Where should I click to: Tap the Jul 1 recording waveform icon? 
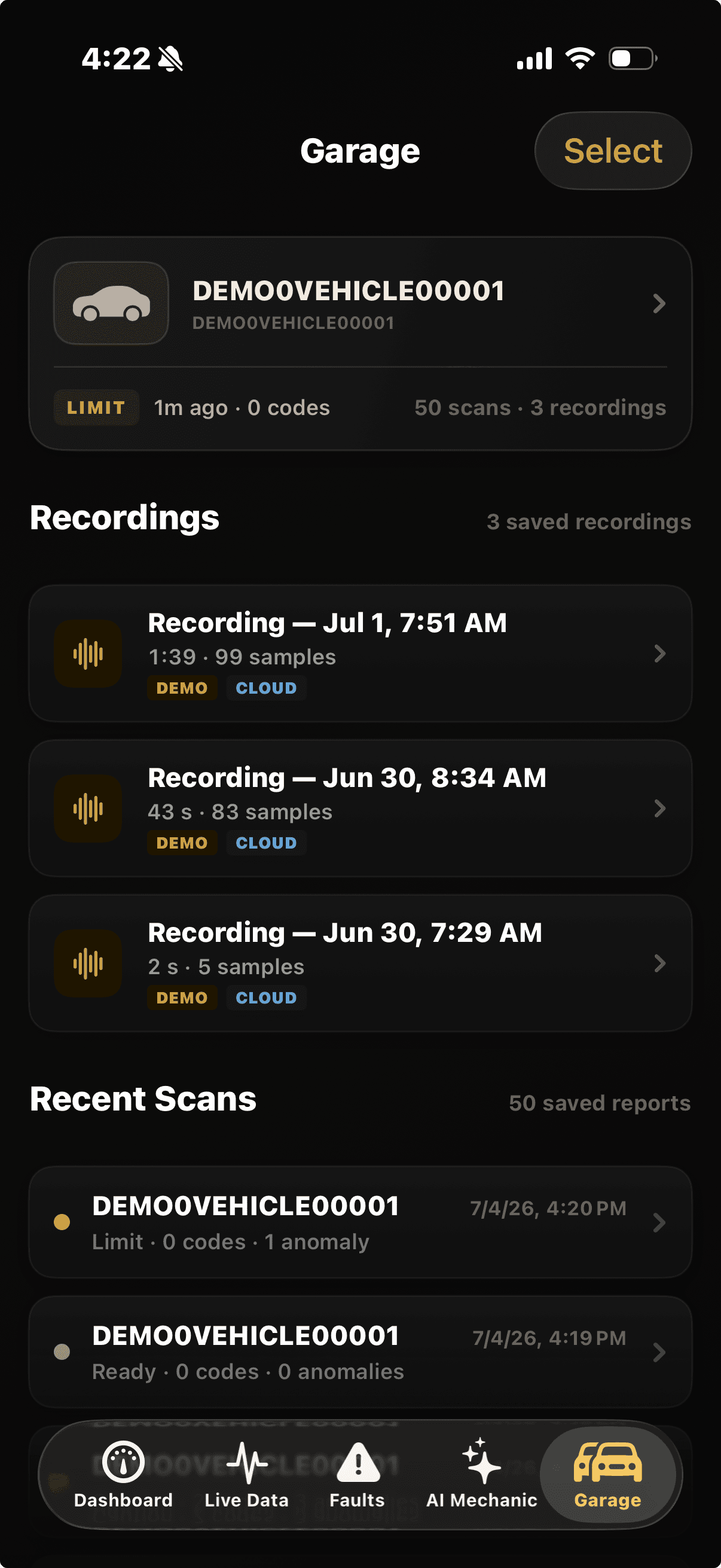click(x=88, y=654)
